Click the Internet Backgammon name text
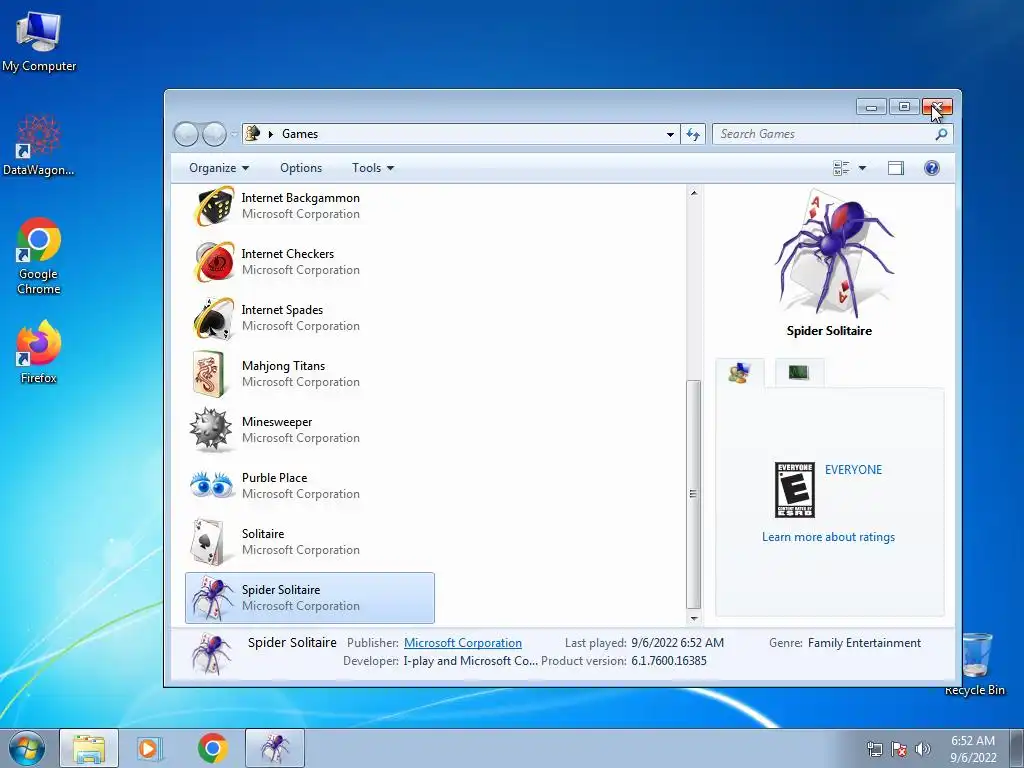1024x768 pixels. [x=300, y=198]
